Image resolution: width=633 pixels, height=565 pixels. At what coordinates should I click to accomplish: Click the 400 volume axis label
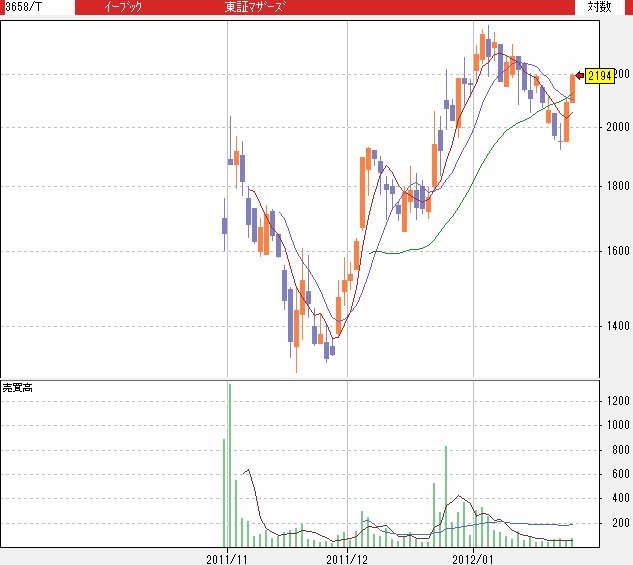621,498
